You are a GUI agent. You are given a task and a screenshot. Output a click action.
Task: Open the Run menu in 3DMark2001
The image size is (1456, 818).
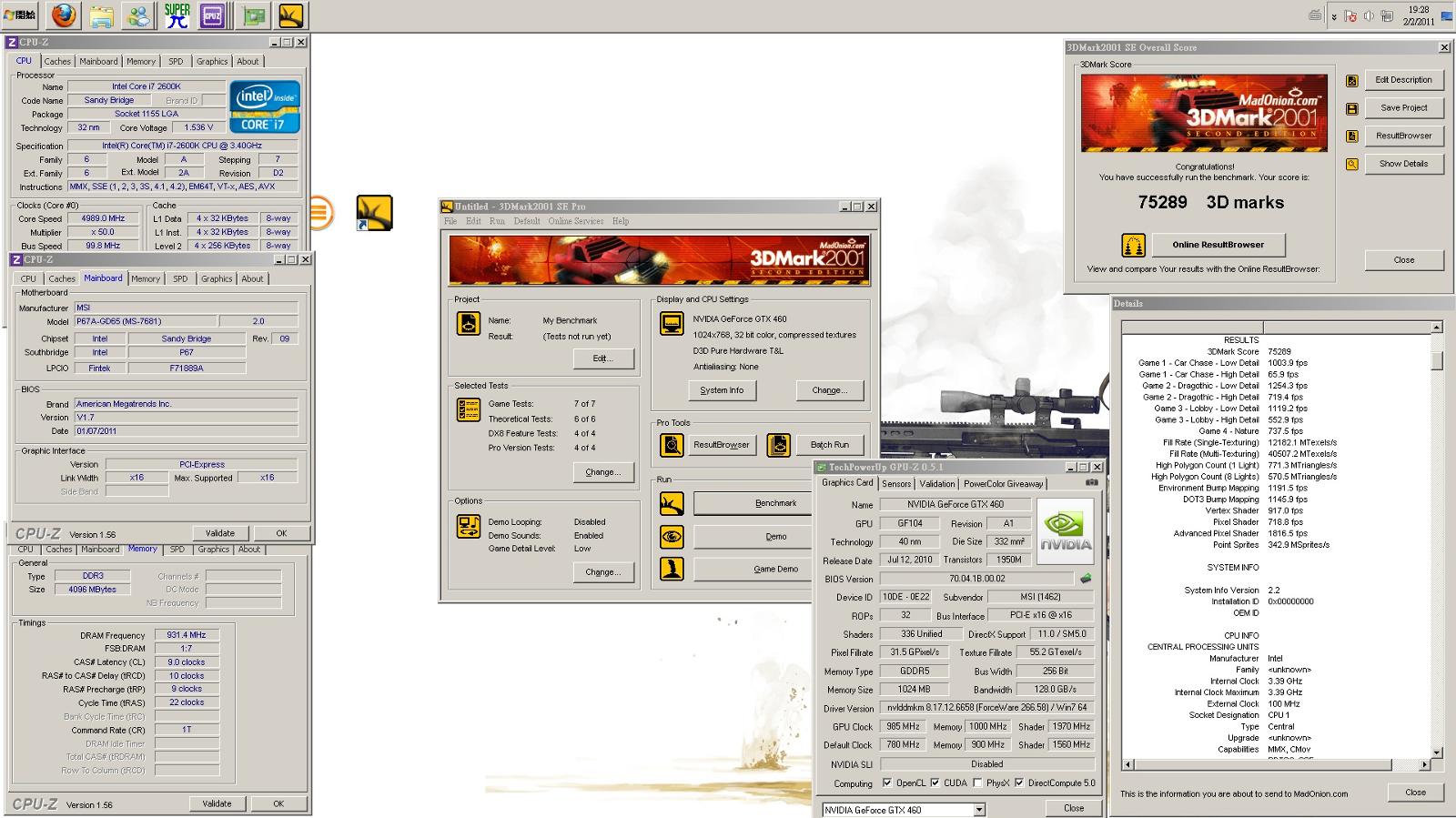tap(497, 221)
